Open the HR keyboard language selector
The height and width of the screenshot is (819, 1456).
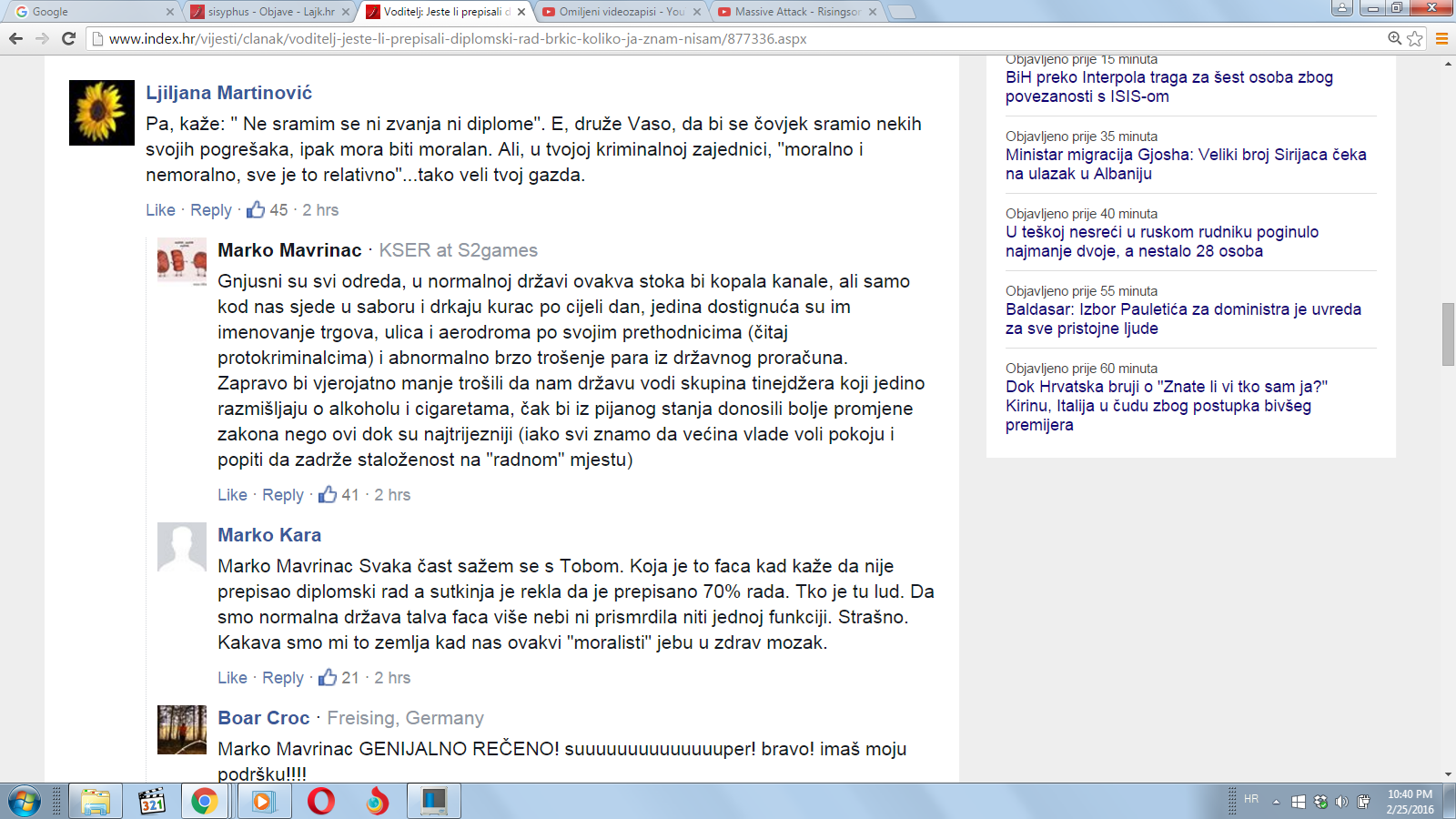(x=1251, y=799)
